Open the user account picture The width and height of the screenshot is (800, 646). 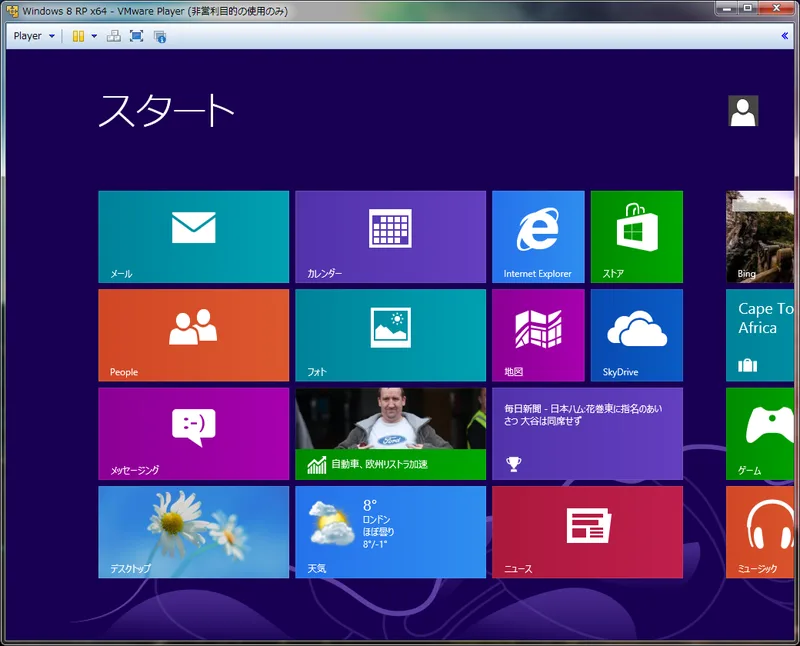pos(743,111)
